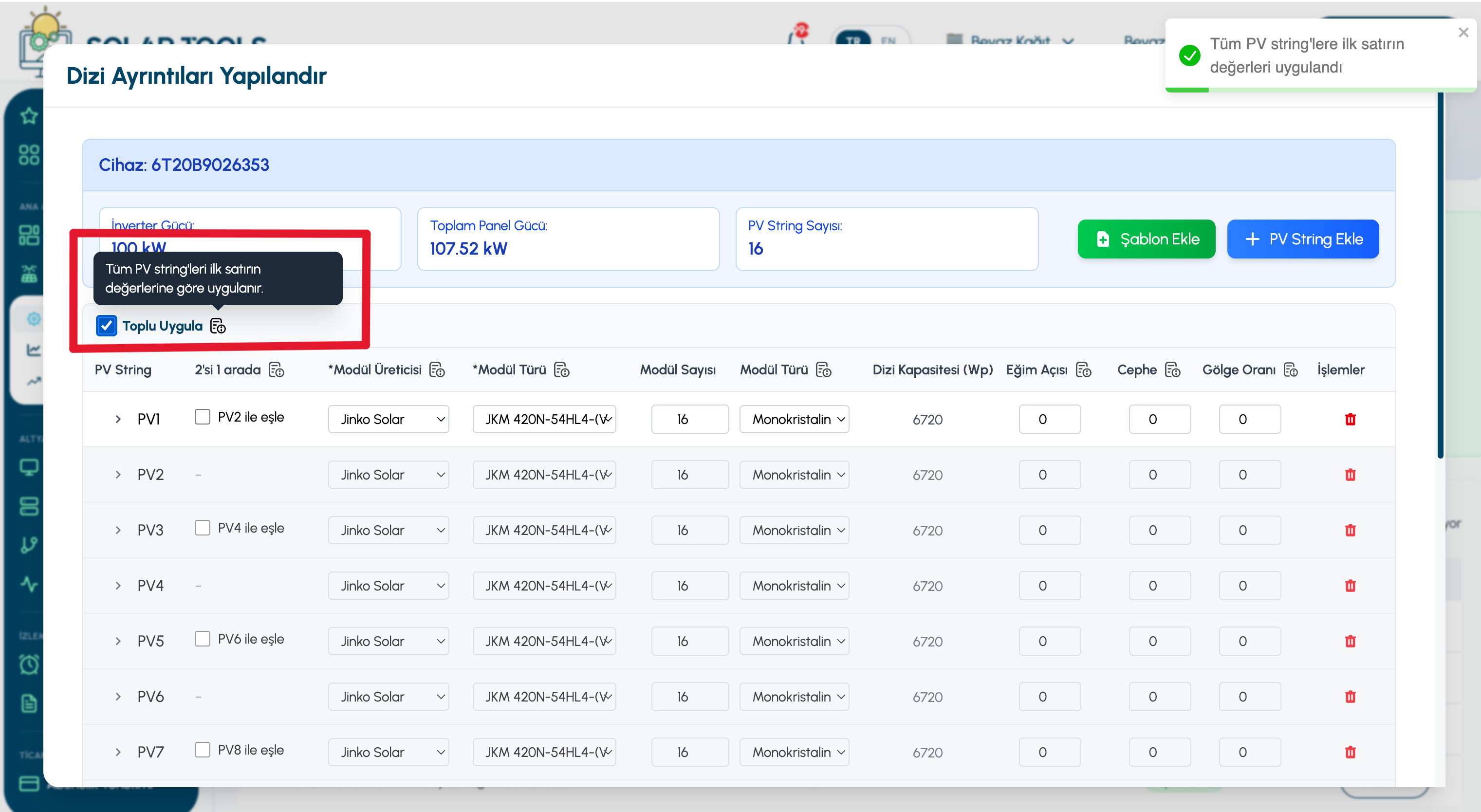Expand the PV5 row chevron
This screenshot has width=1481, height=812.
(118, 641)
